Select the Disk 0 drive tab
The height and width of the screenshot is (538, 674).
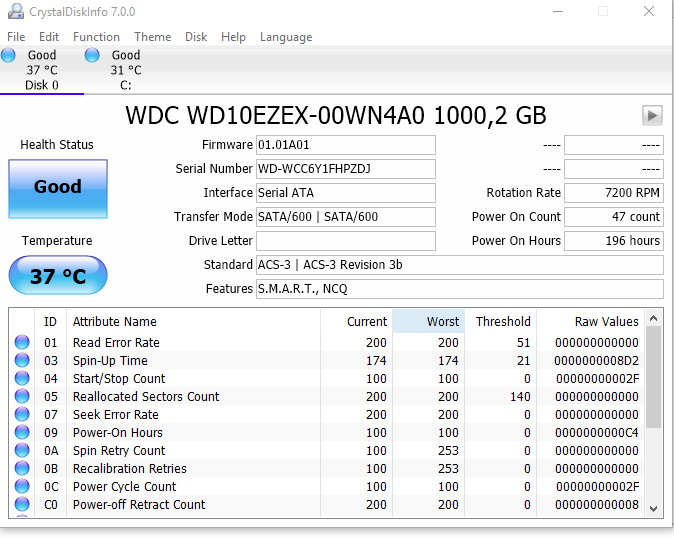coord(42,70)
